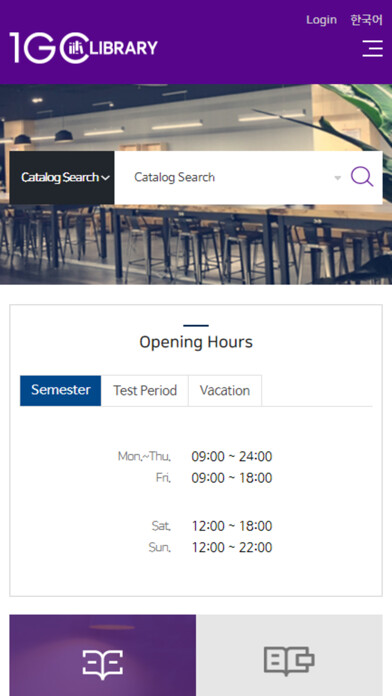Screen dimensions: 392x696
Task: Switch language to 한국어
Action: click(x=366, y=20)
